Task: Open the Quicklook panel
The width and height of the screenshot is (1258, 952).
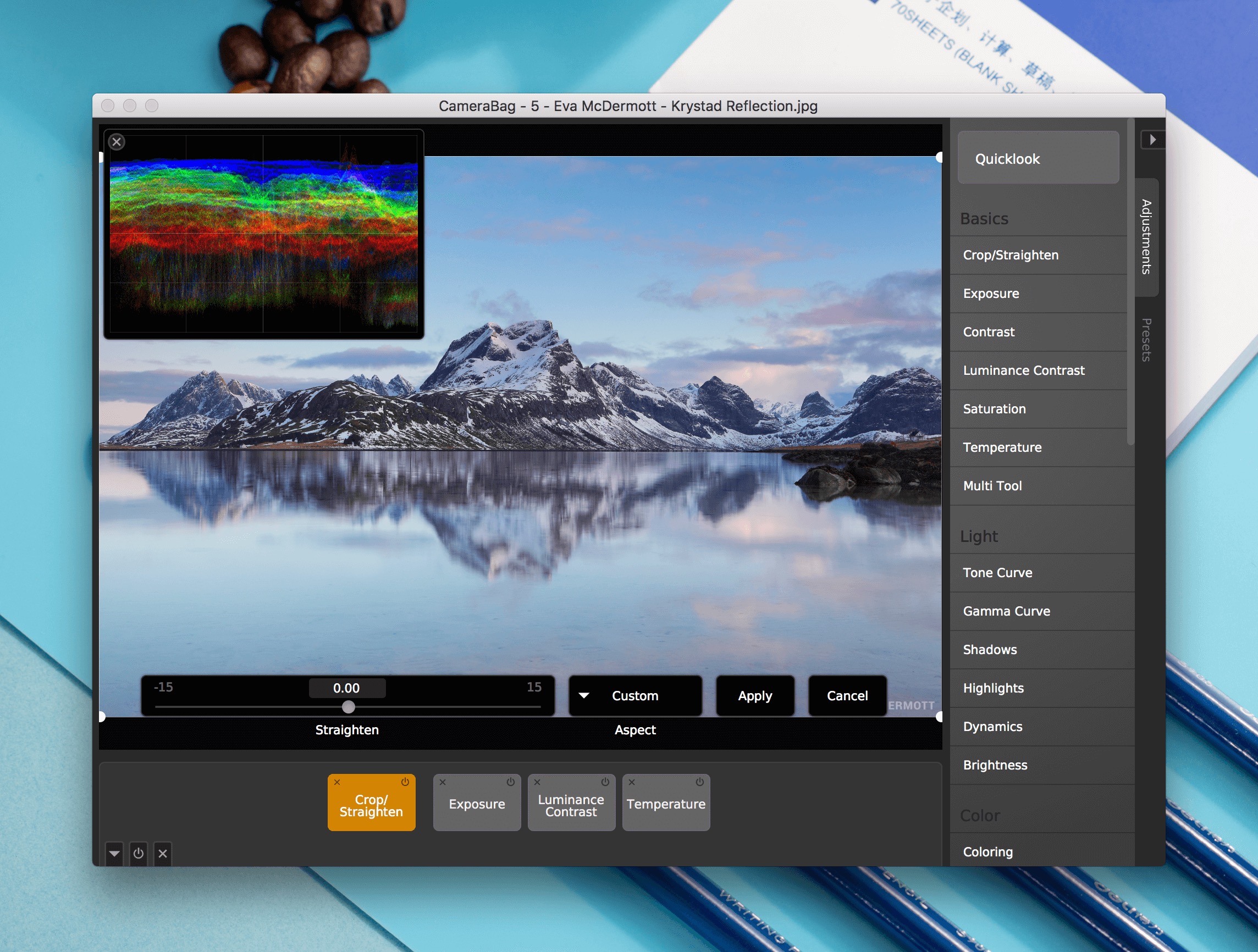Action: click(1038, 158)
